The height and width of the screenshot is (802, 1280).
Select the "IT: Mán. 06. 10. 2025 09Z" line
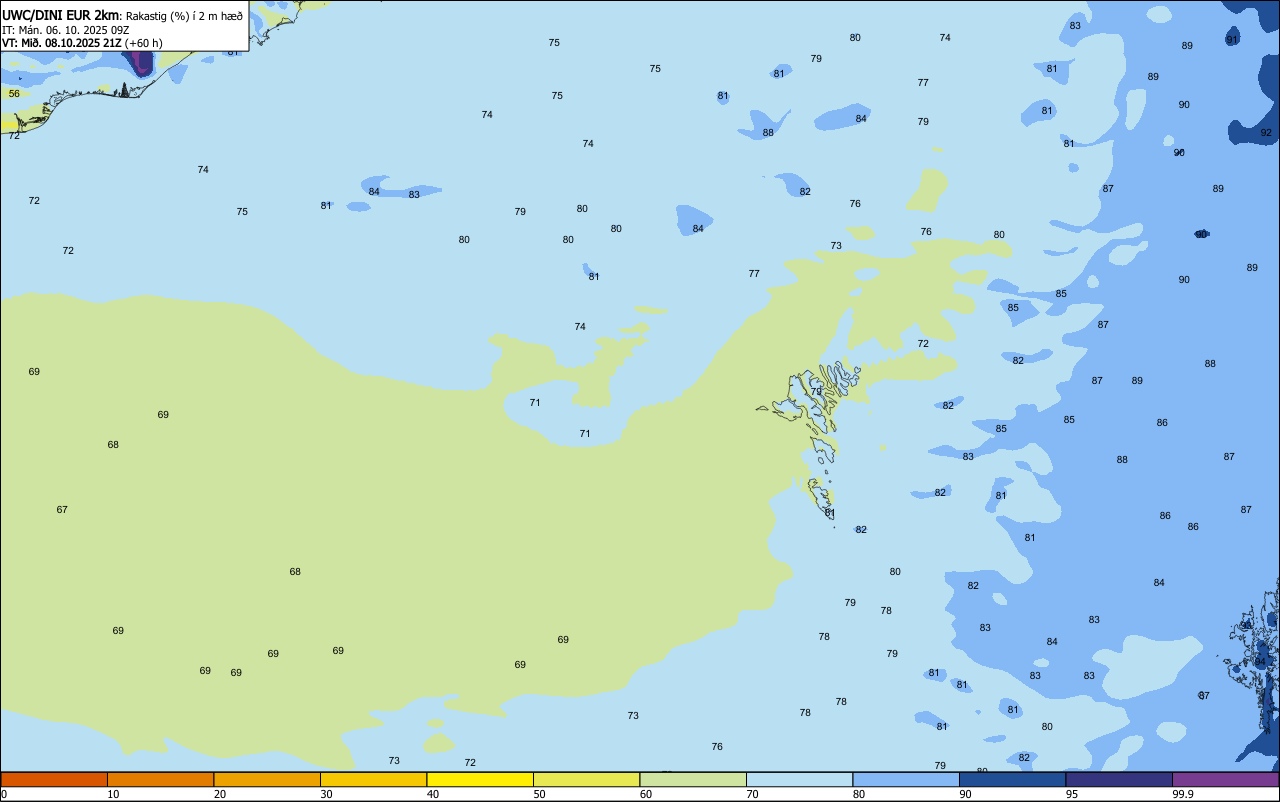66,30
